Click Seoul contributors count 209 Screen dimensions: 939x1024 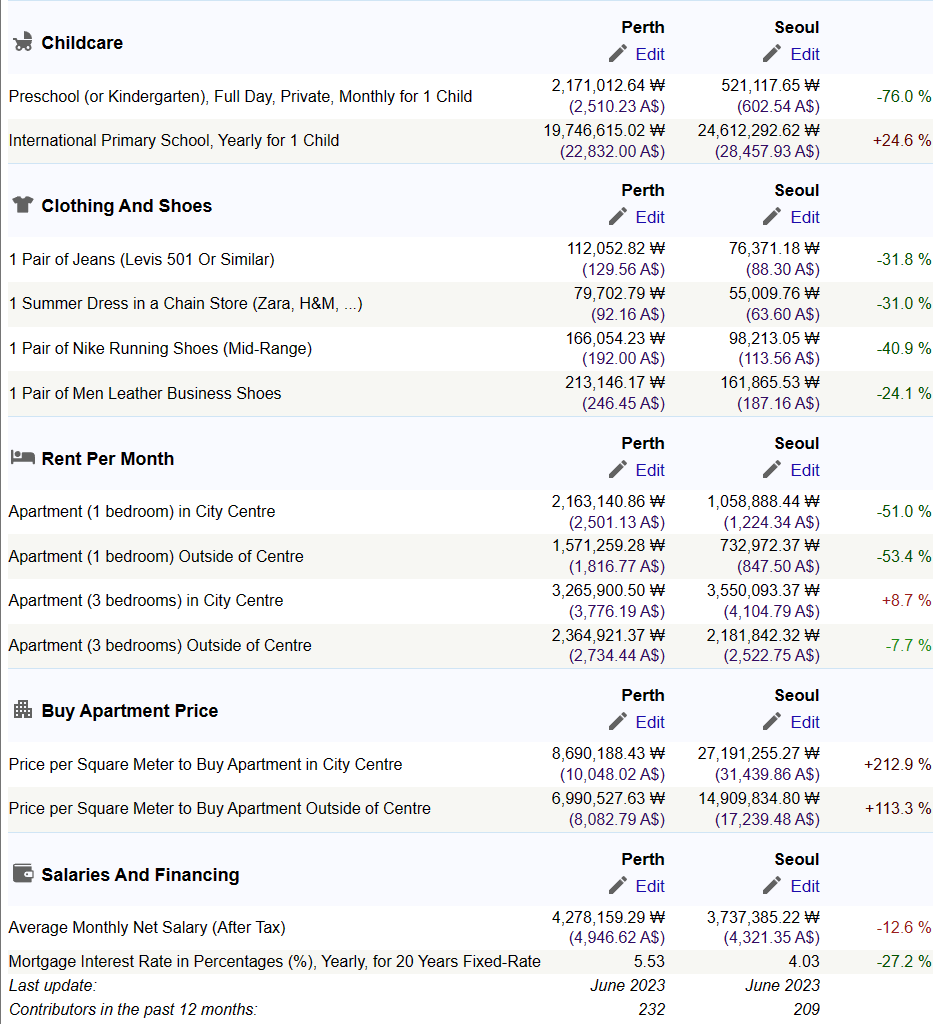(806, 1009)
